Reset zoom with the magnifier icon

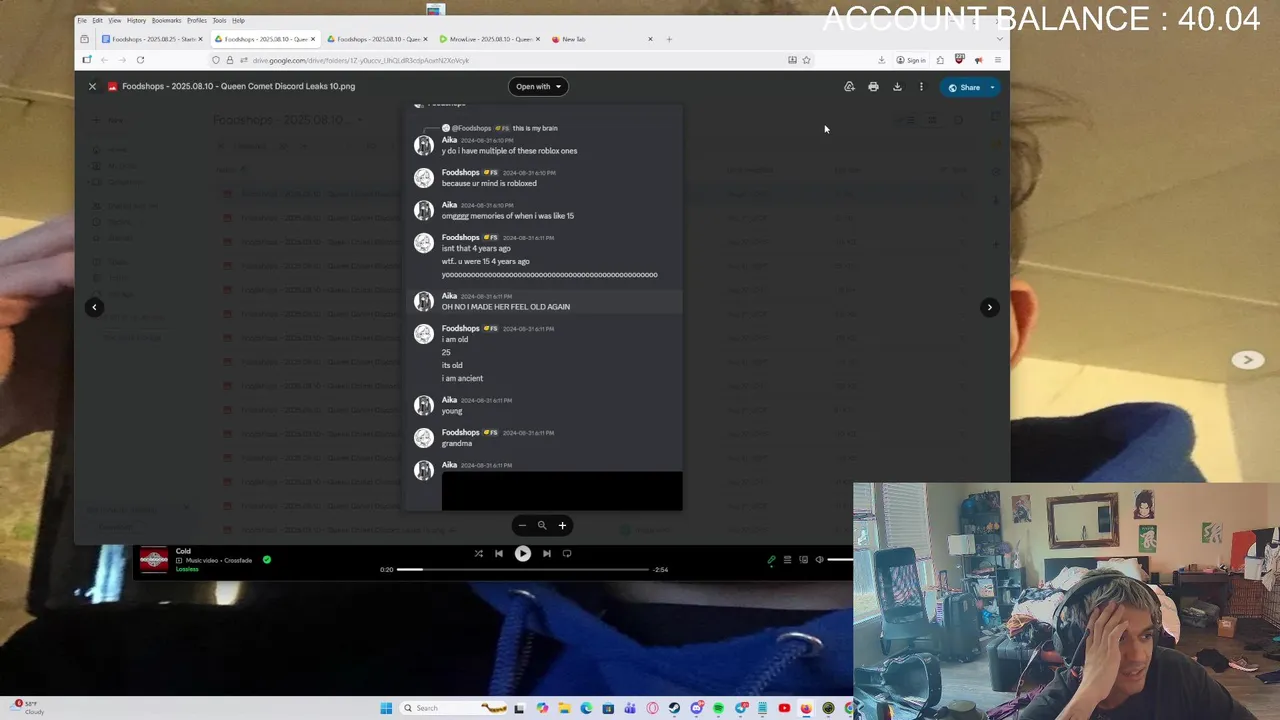(542, 525)
